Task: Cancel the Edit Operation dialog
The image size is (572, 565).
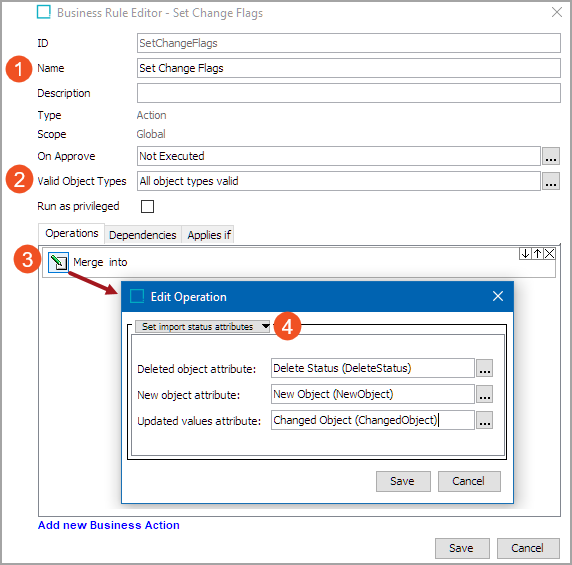Action: [469, 481]
